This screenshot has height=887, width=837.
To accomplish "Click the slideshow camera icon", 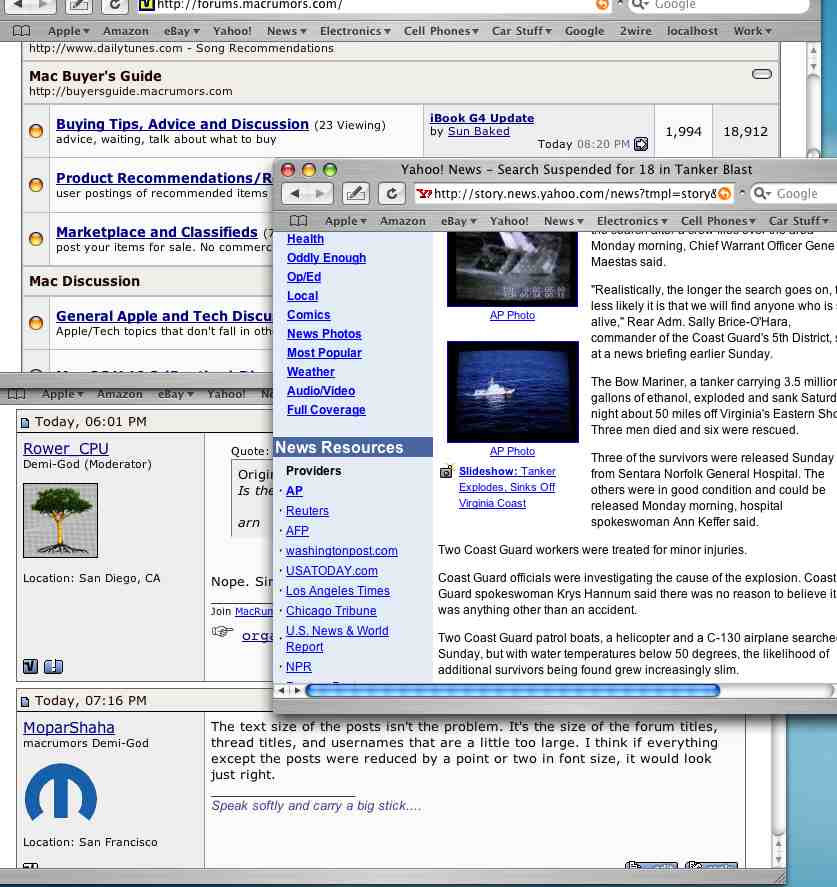I will coord(446,471).
